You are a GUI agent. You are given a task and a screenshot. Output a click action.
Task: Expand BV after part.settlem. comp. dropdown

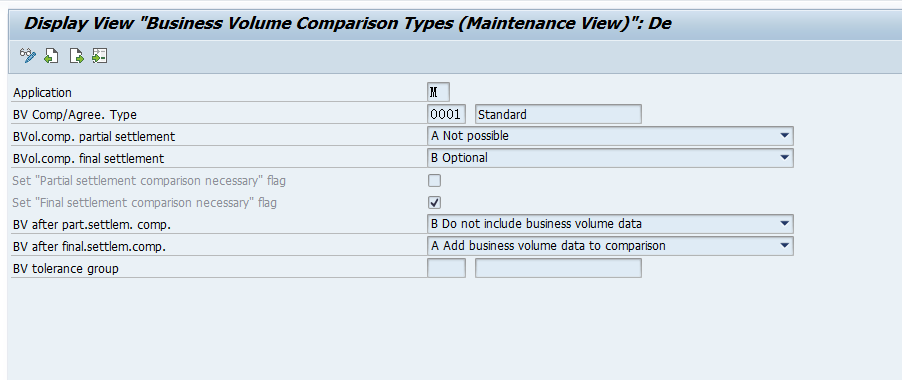tap(610, 224)
